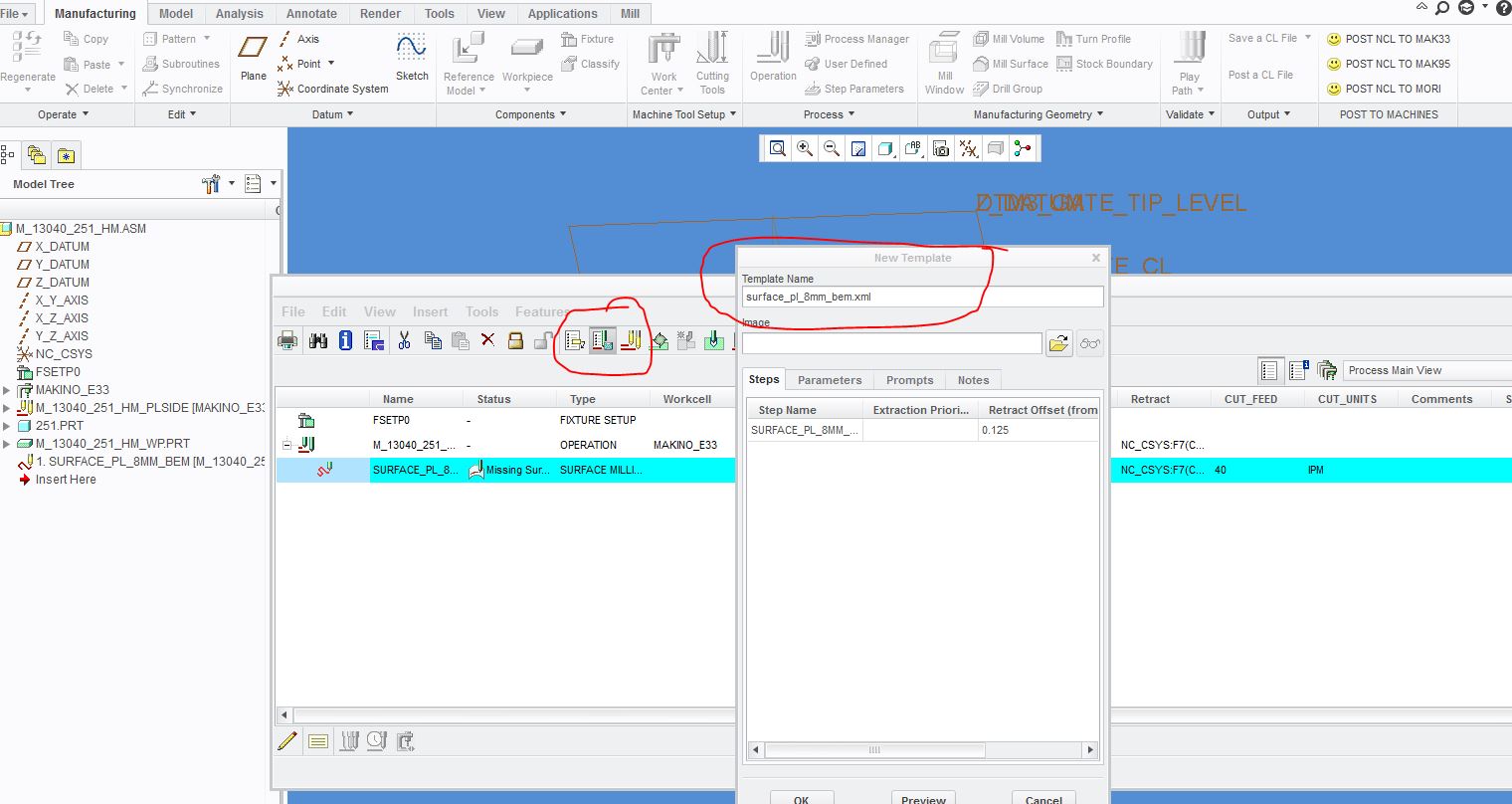
Task: Click the padlock Lock icon
Action: point(515,340)
